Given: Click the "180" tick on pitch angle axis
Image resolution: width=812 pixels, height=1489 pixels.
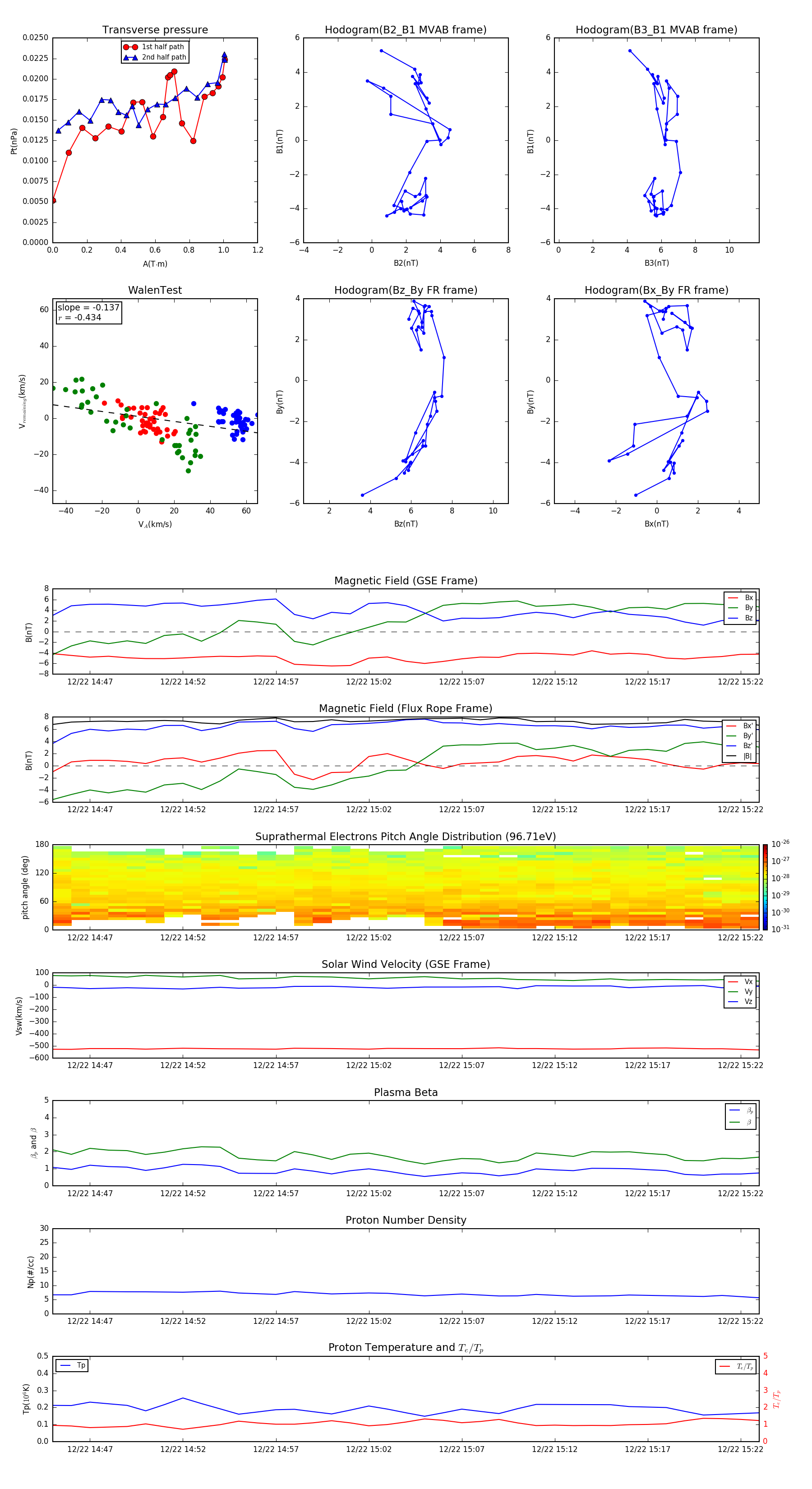Looking at the screenshot, I should [42, 845].
